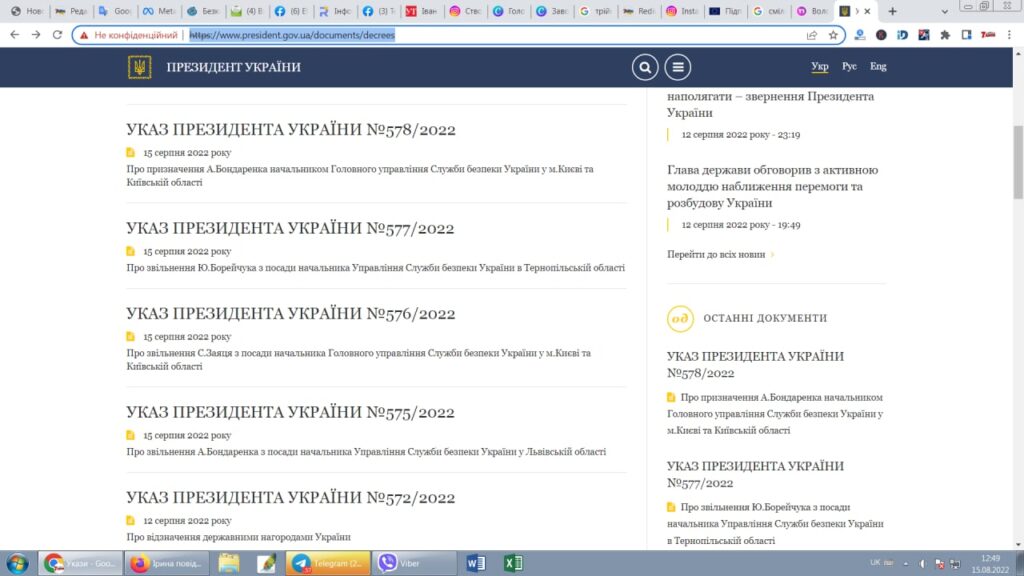Click the address bar URL field
The width and height of the screenshot is (1024, 576).
tap(500, 34)
